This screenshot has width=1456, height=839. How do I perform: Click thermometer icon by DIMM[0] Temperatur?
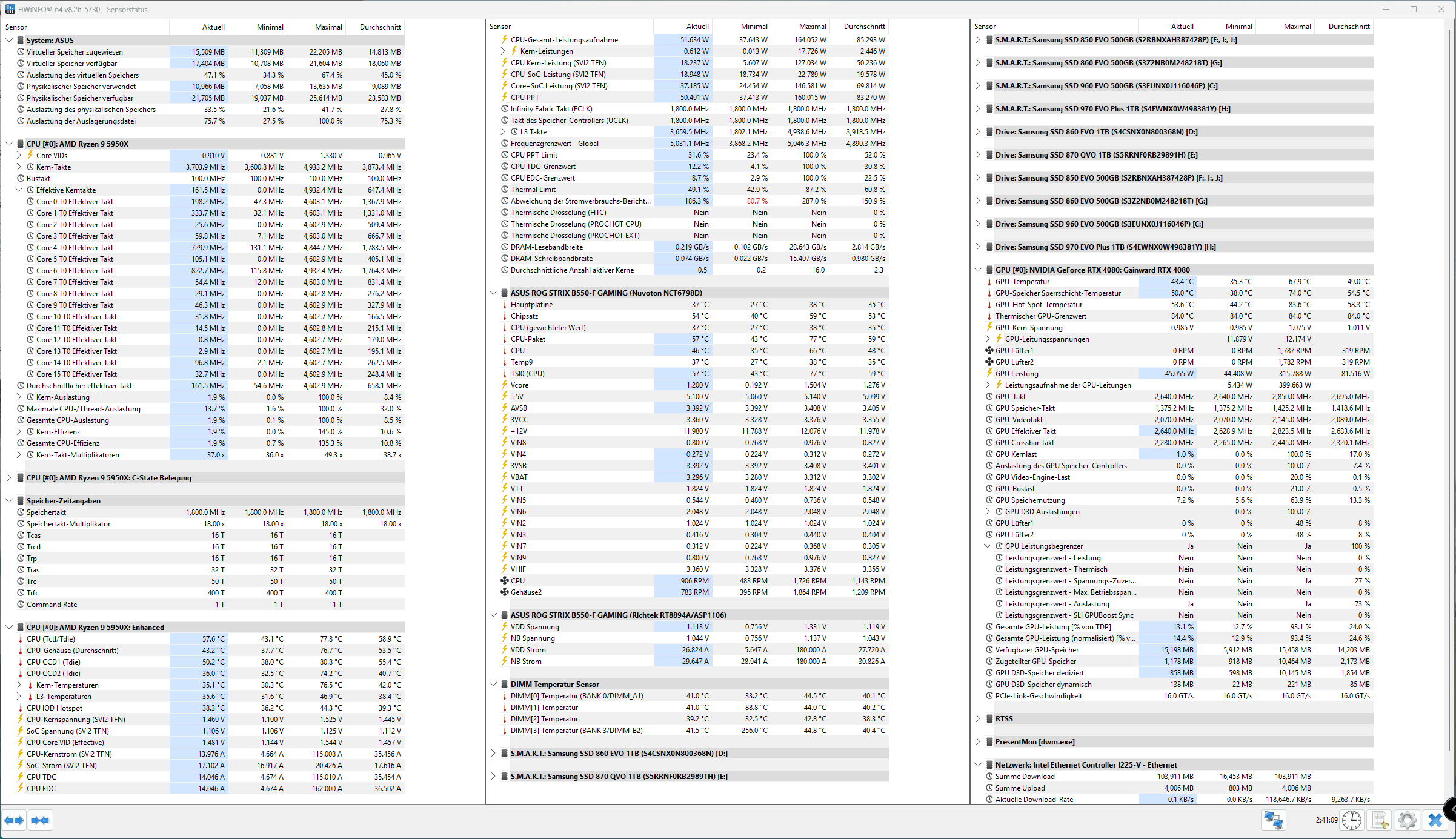504,695
